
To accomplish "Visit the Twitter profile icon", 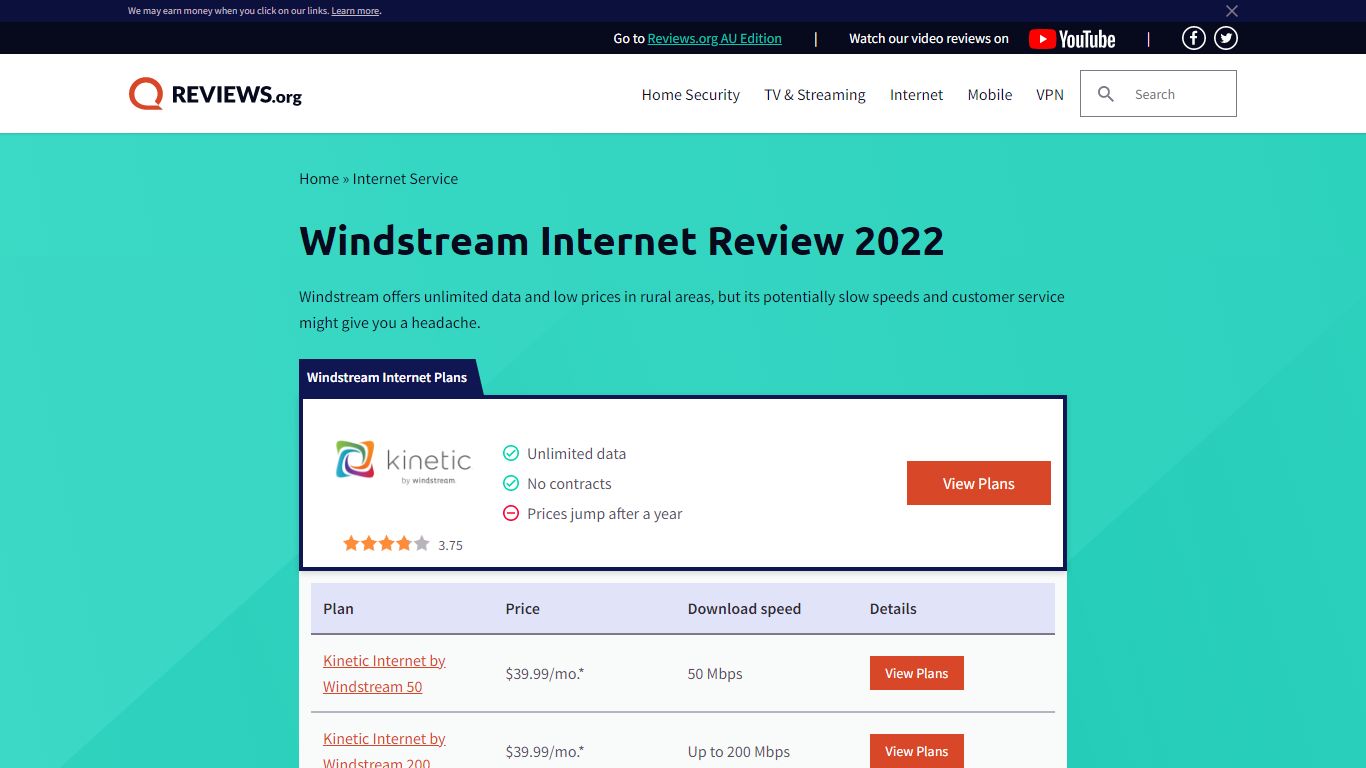I will point(1226,38).
